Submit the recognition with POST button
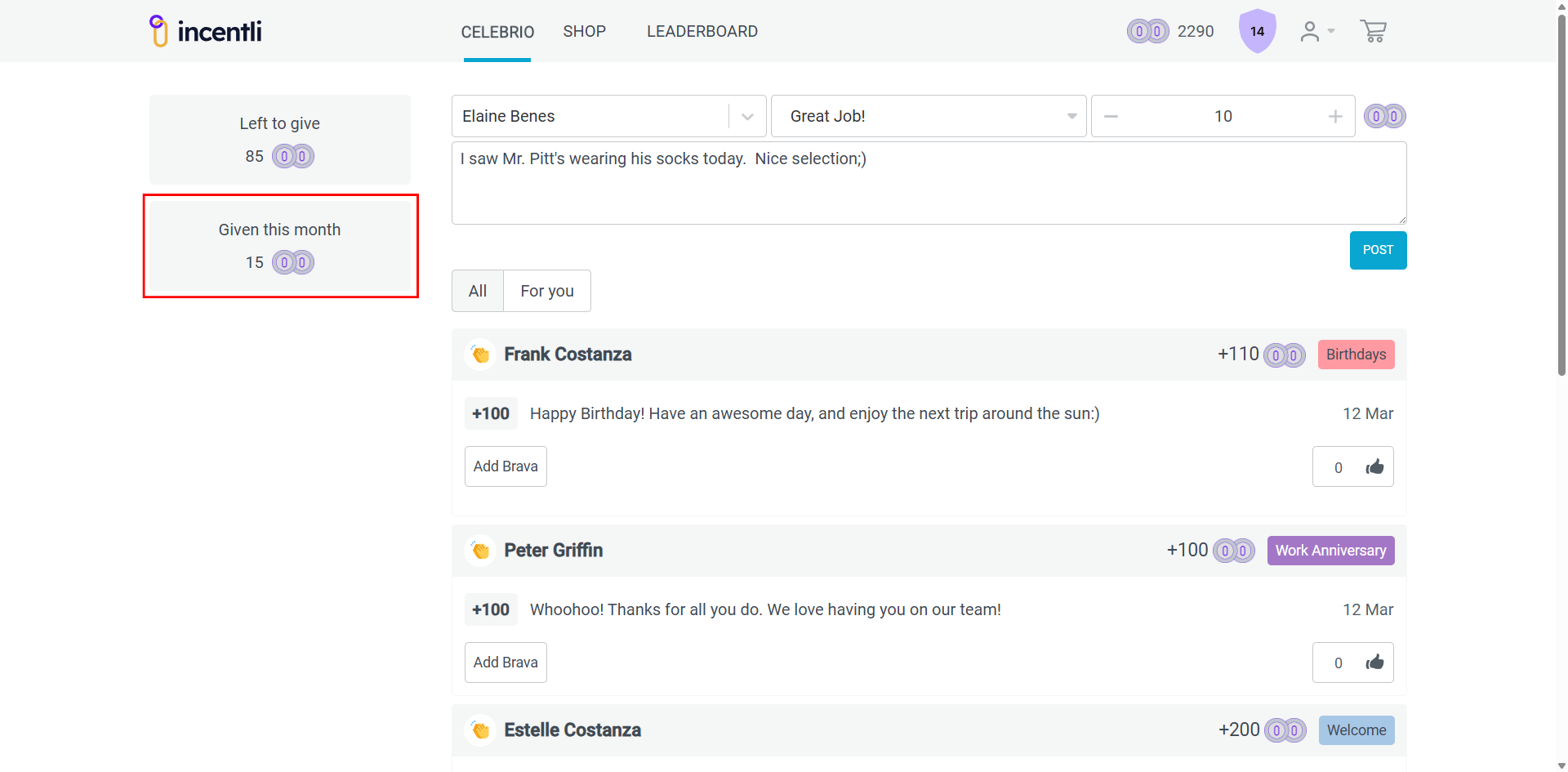The width and height of the screenshot is (1568, 772). (x=1378, y=250)
